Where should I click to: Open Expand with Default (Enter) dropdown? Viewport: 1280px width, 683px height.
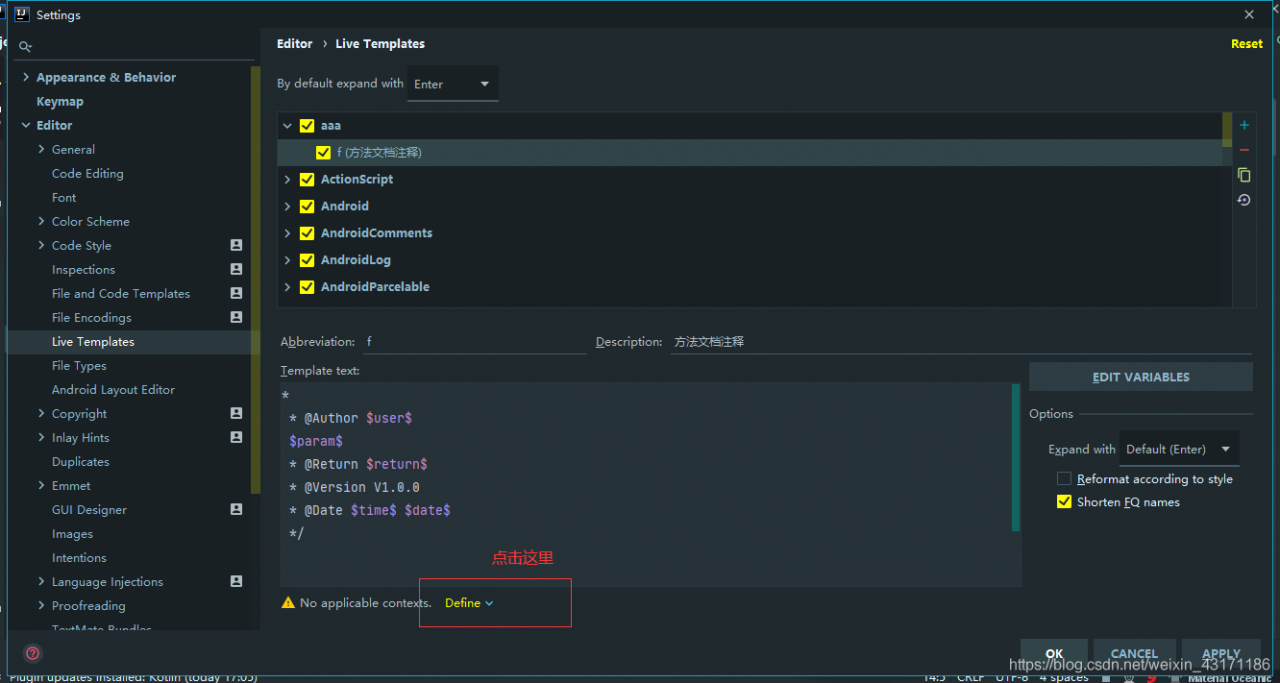[1179, 449]
